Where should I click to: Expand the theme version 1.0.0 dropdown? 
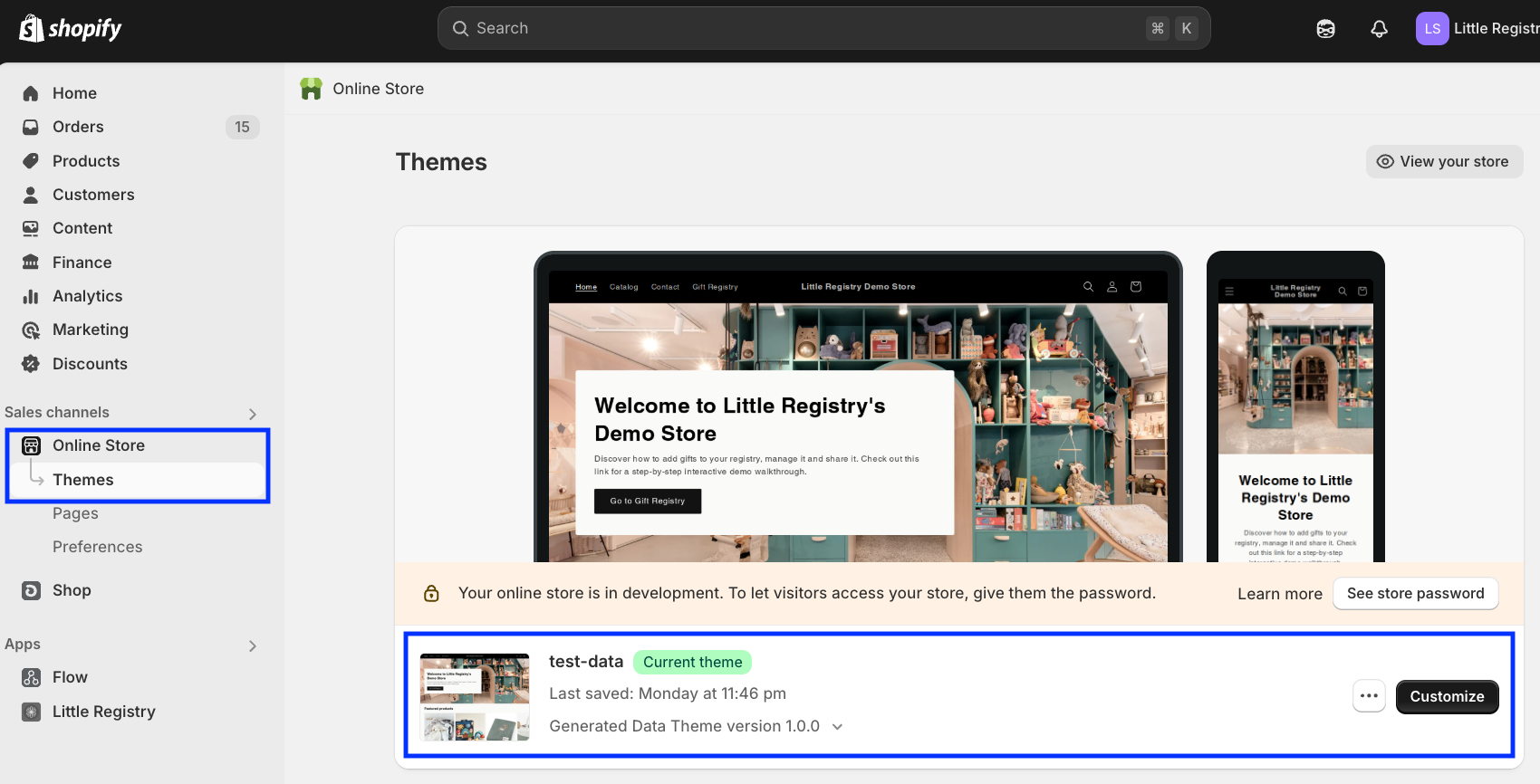pyautogui.click(x=837, y=727)
